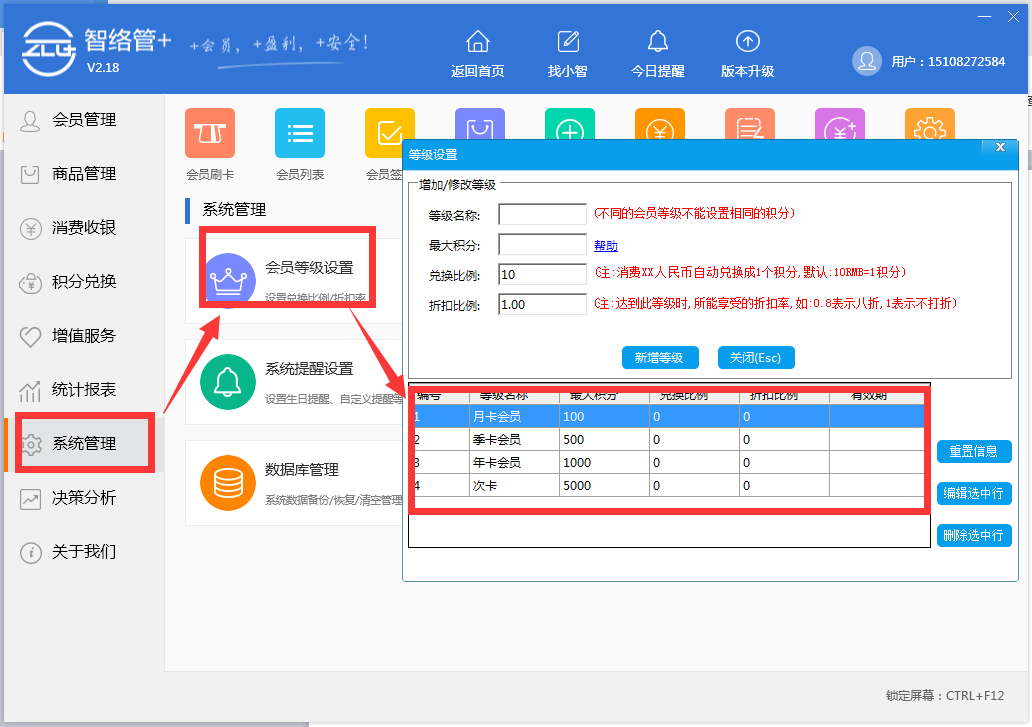This screenshot has width=1032, height=727.
Task: Click the 新增等级 button
Action: click(660, 358)
